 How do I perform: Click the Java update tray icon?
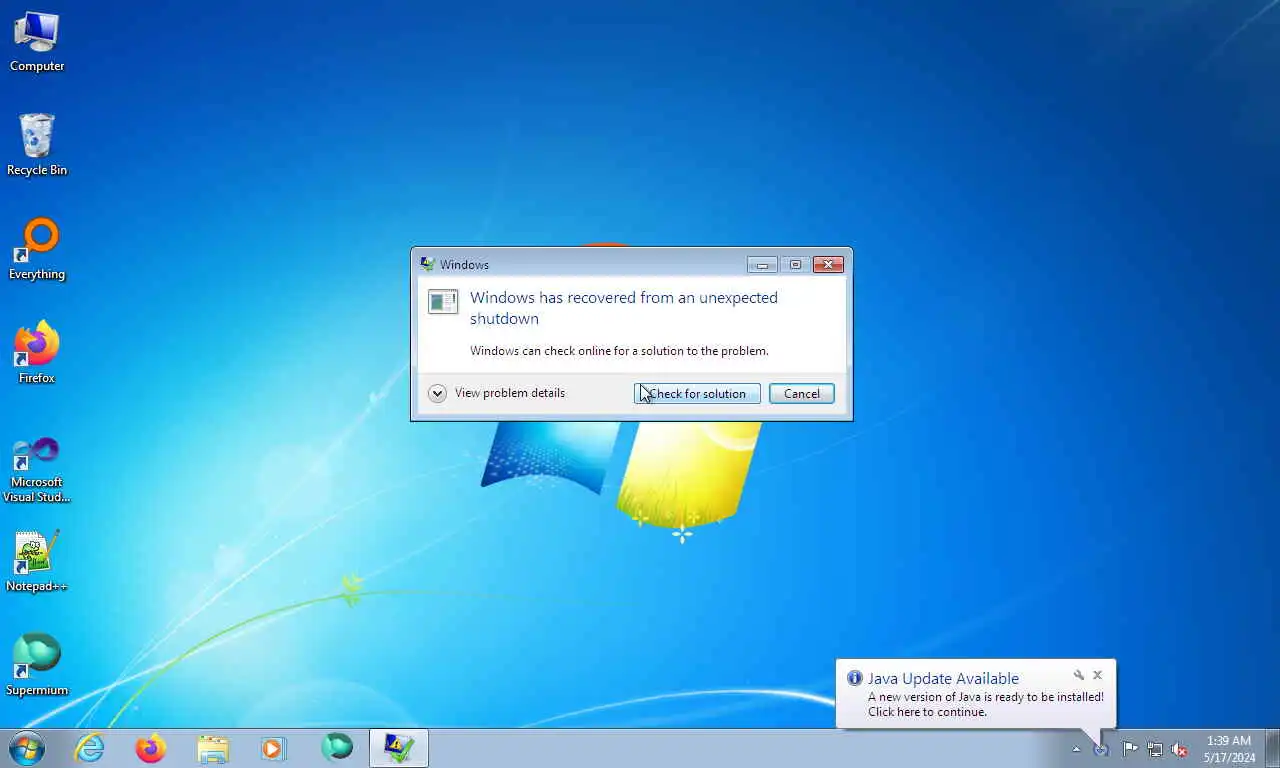1101,749
